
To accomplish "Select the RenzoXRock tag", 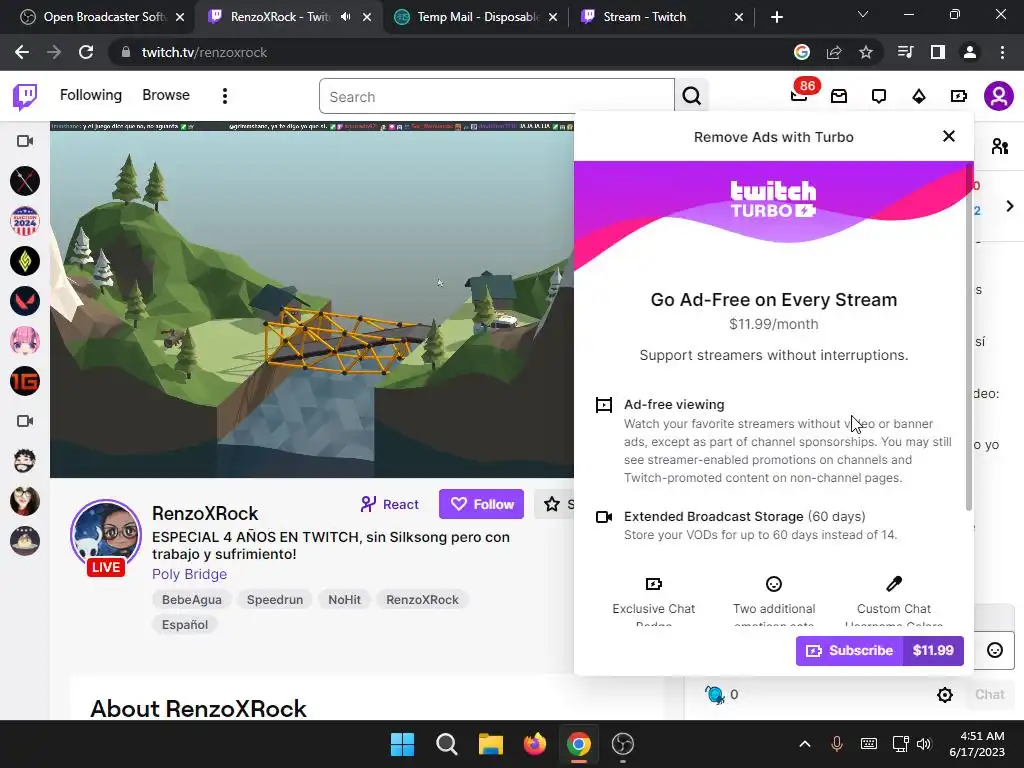I will tap(422, 600).
